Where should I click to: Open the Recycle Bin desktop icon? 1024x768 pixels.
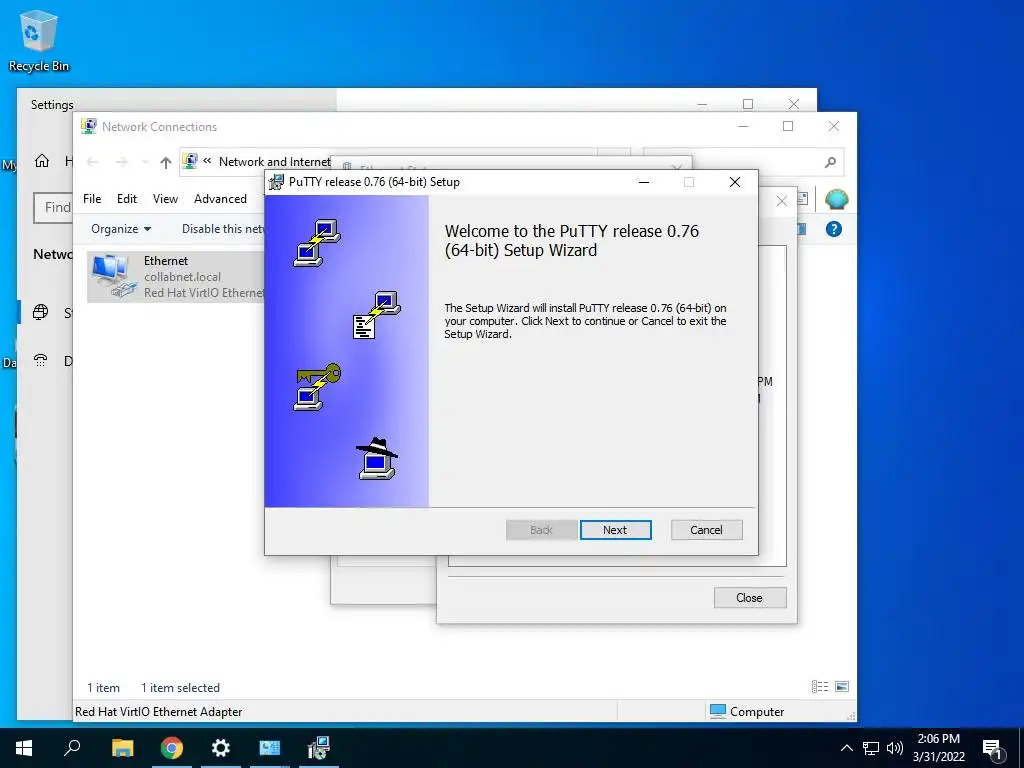click(39, 41)
